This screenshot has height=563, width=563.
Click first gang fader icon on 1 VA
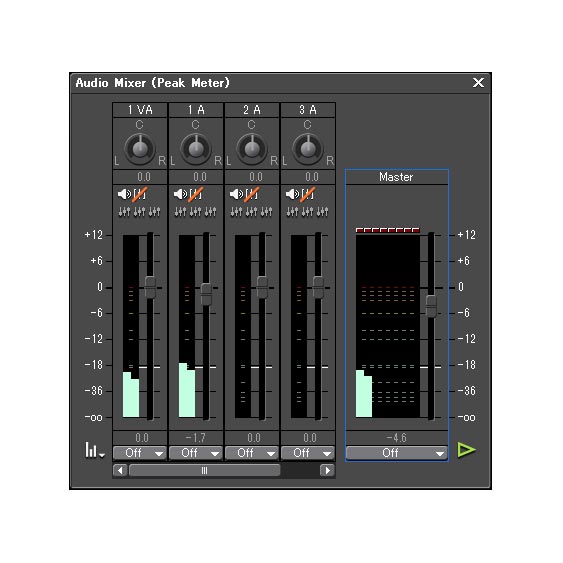coord(124,212)
